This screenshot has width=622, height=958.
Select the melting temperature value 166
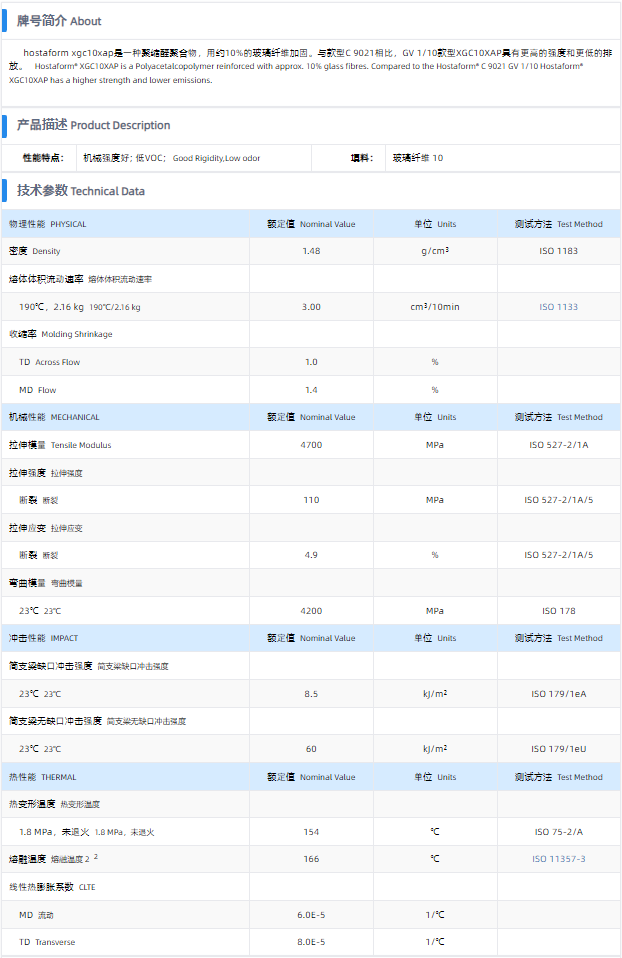click(x=311, y=859)
